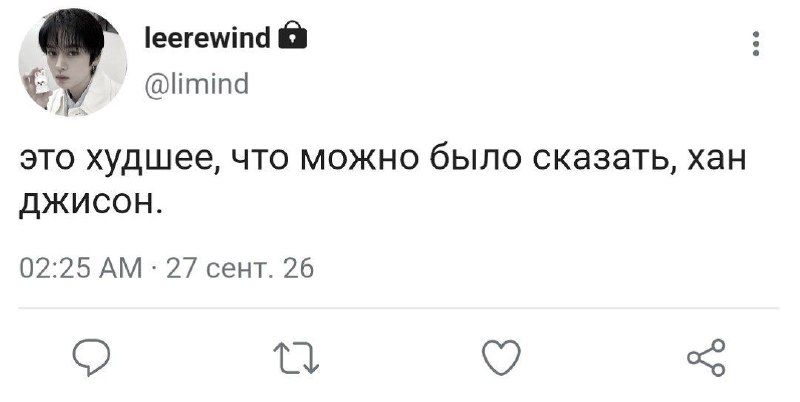This screenshot has width=800, height=402.
Task: Click the 02:25 AM timestamp
Action: [x=81, y=268]
